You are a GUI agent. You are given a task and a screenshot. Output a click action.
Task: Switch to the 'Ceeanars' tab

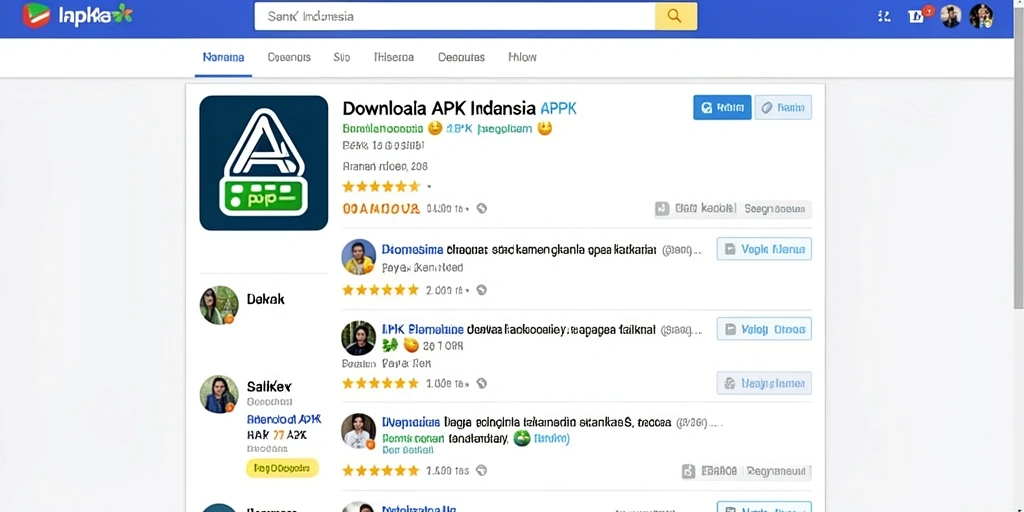[289, 57]
